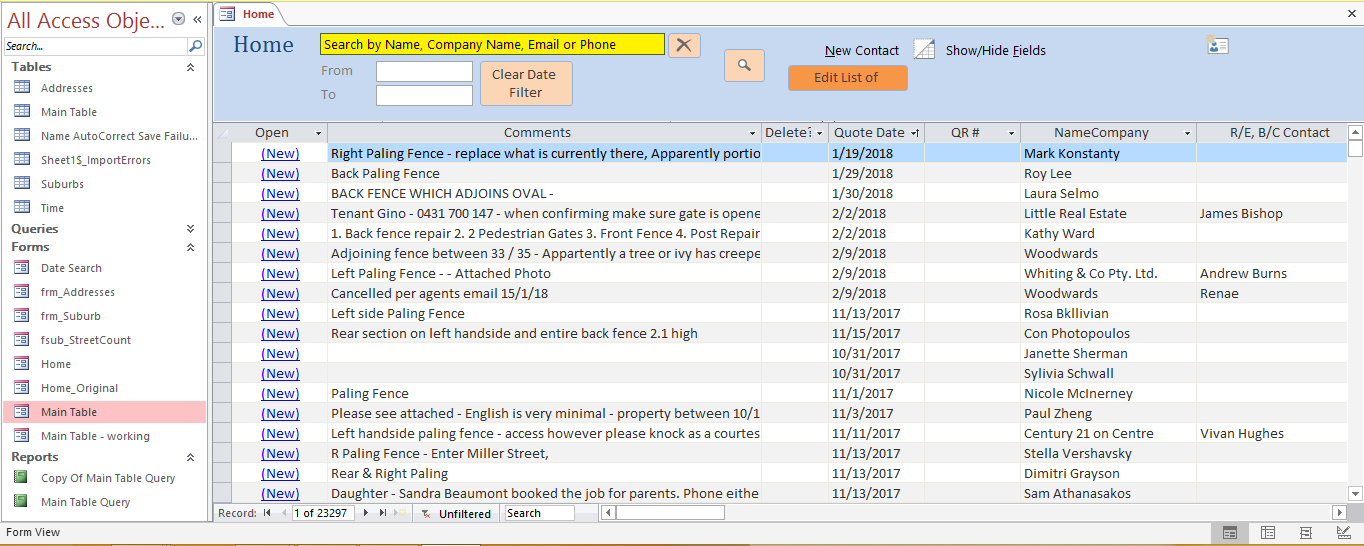Image resolution: width=1364 pixels, height=546 pixels.
Task: Click the New Contact link
Action: tap(862, 51)
